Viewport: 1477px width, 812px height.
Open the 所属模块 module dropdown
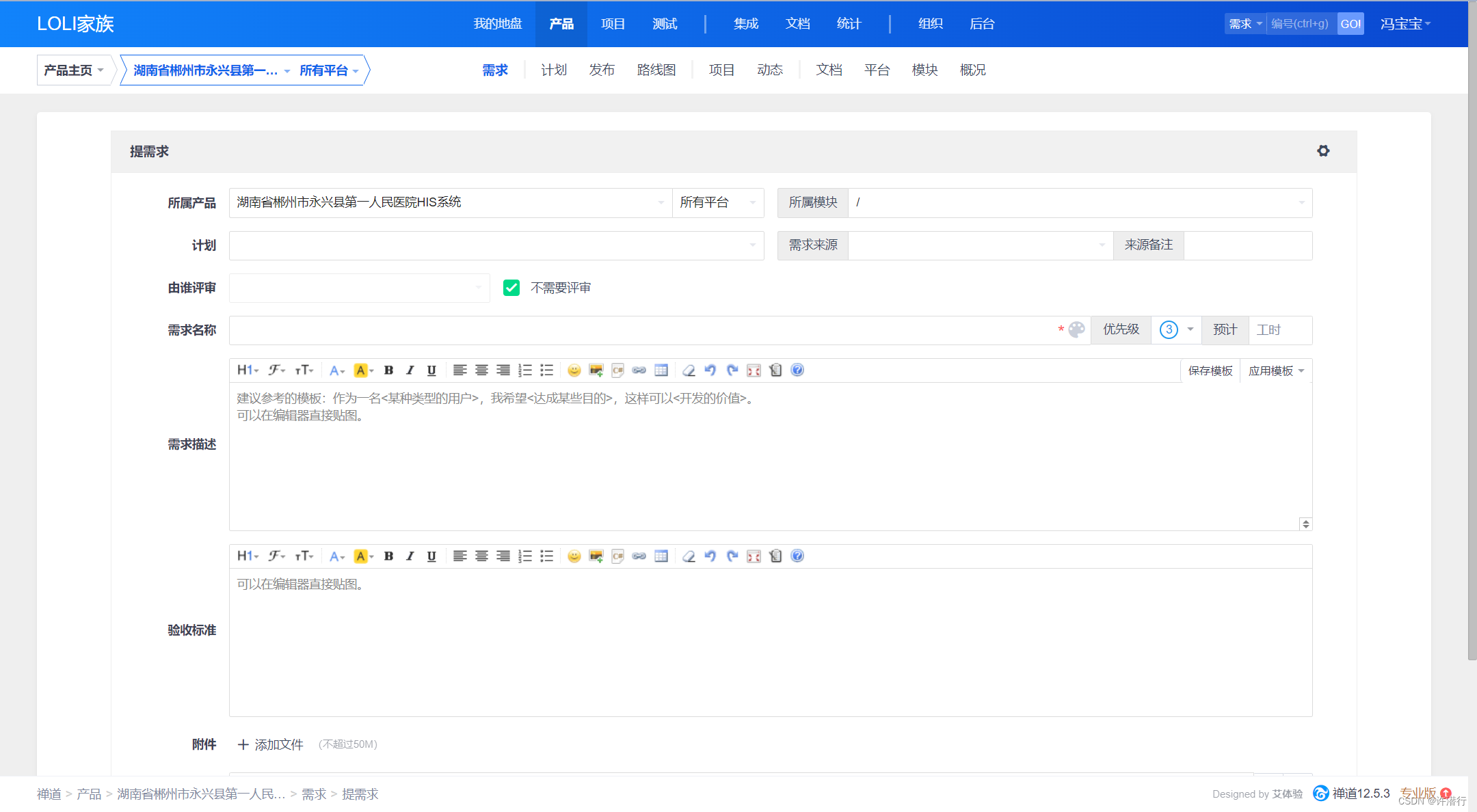[x=1080, y=202]
